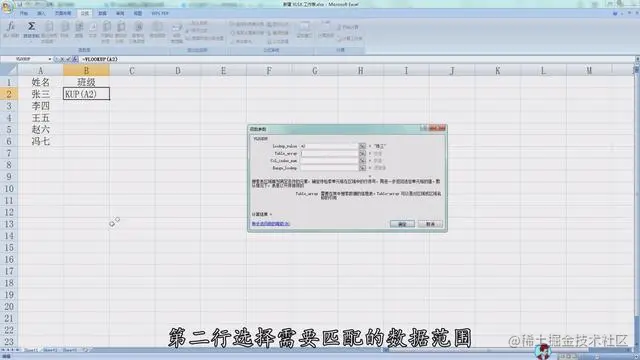This screenshot has width=640, height=360.
Task: Click the AutoSum sigma icon
Action: 31,27
